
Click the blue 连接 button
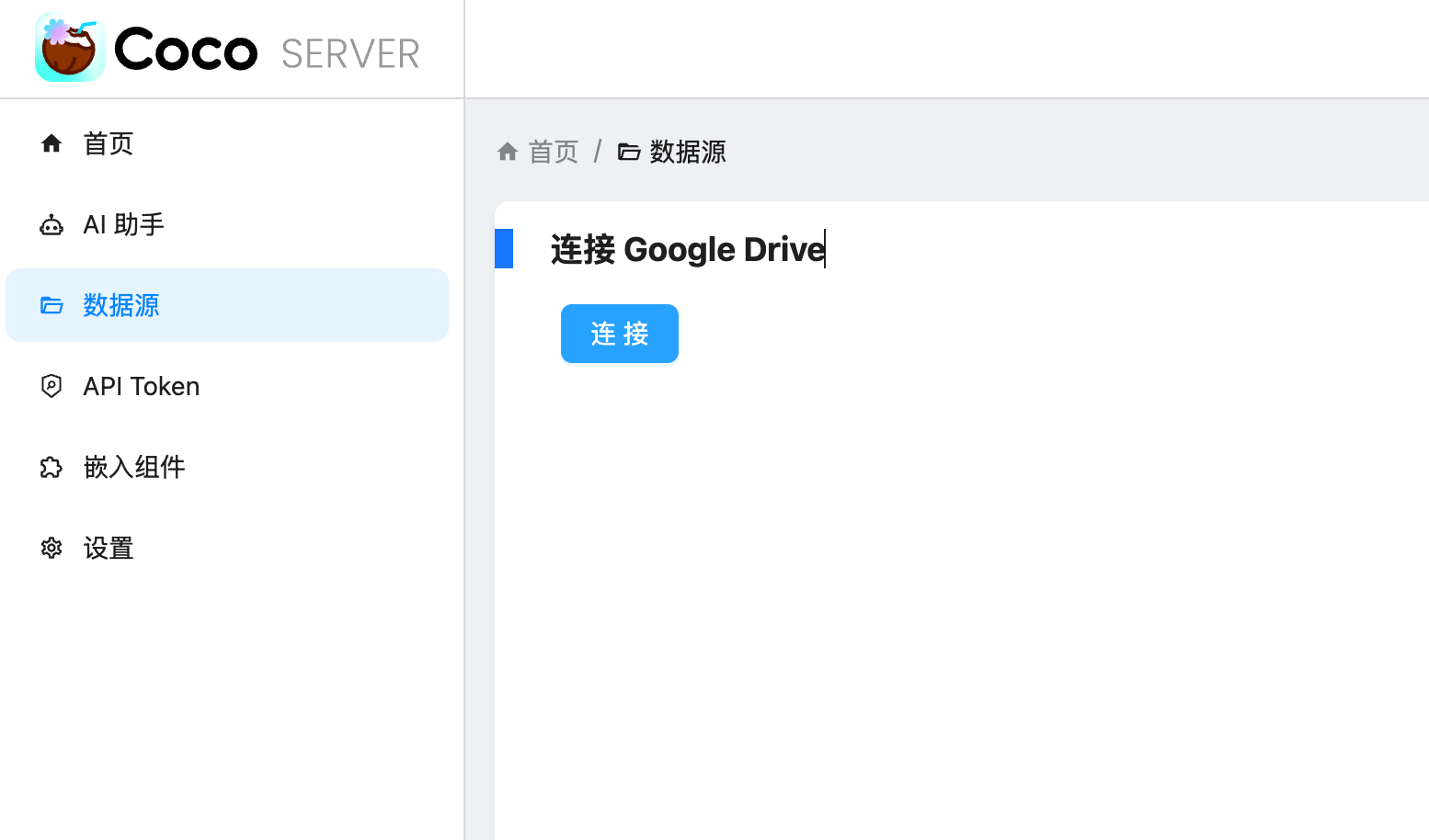620,334
